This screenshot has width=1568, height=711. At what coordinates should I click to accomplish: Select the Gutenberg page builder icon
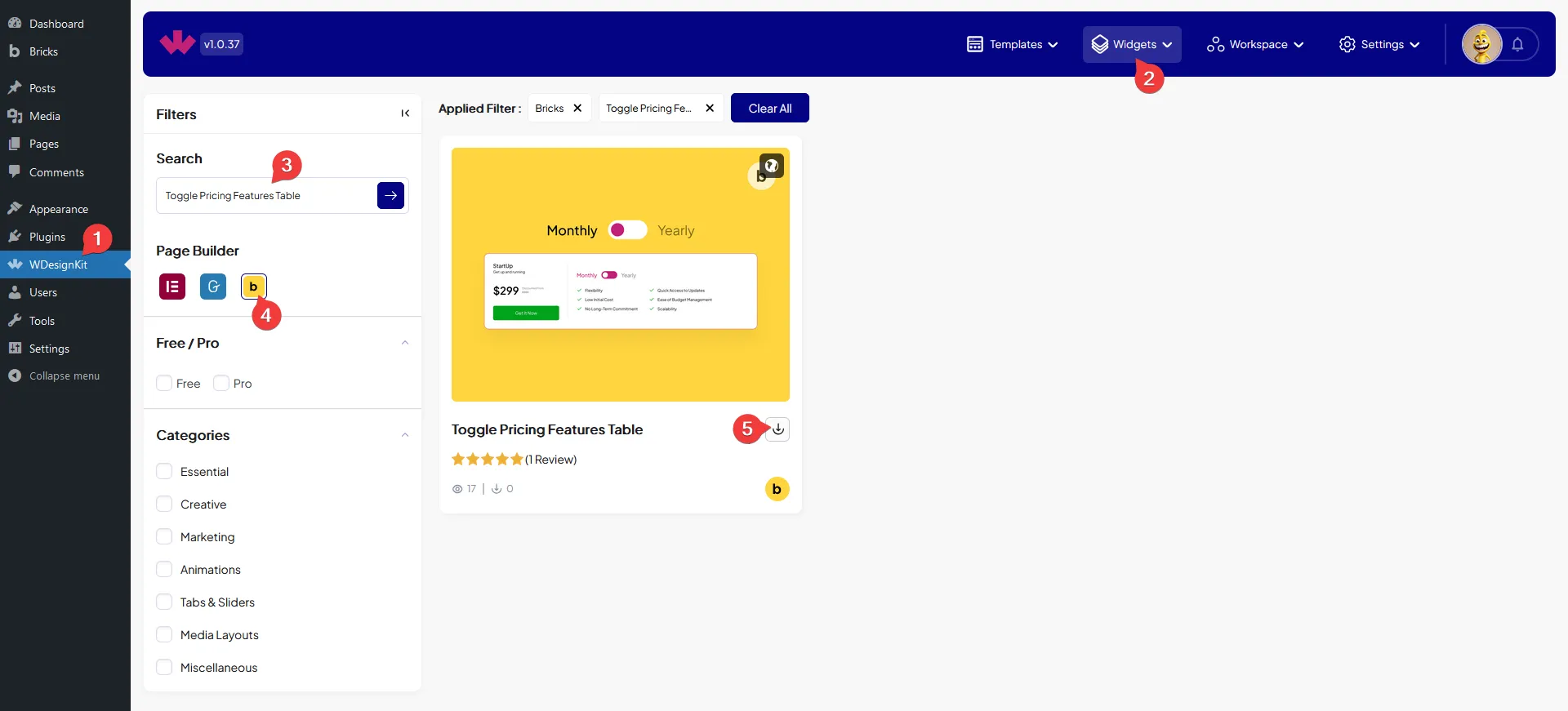click(x=213, y=287)
